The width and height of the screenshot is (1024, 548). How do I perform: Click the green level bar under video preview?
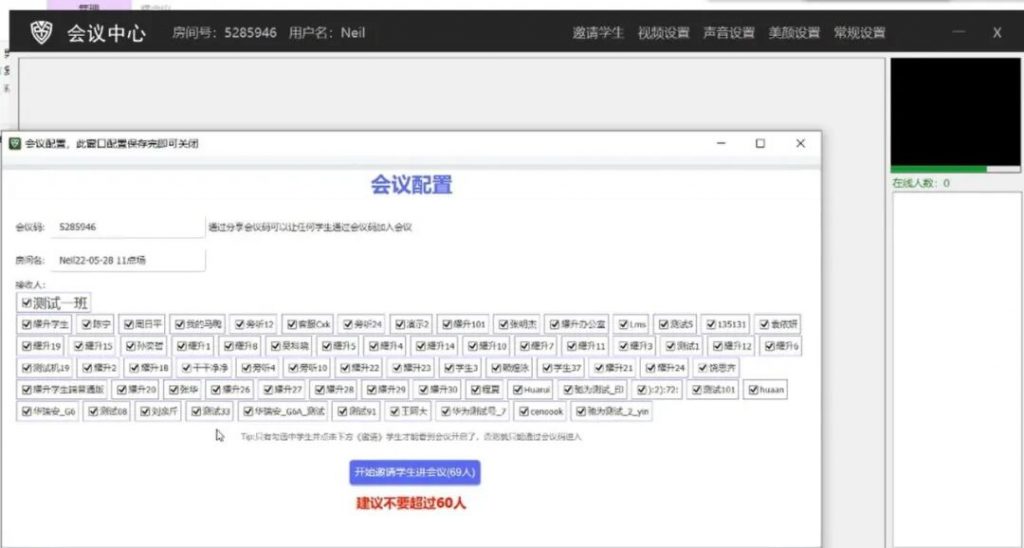pyautogui.click(x=938, y=170)
